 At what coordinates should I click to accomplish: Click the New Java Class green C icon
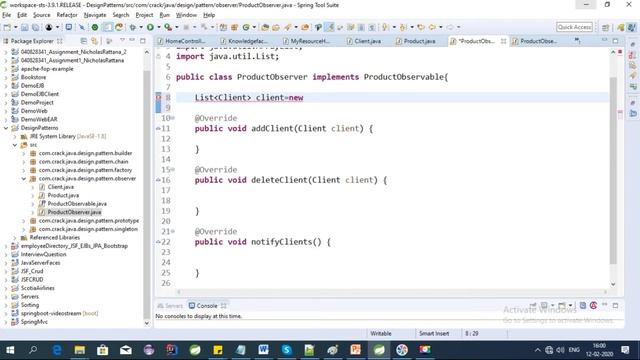246,27
